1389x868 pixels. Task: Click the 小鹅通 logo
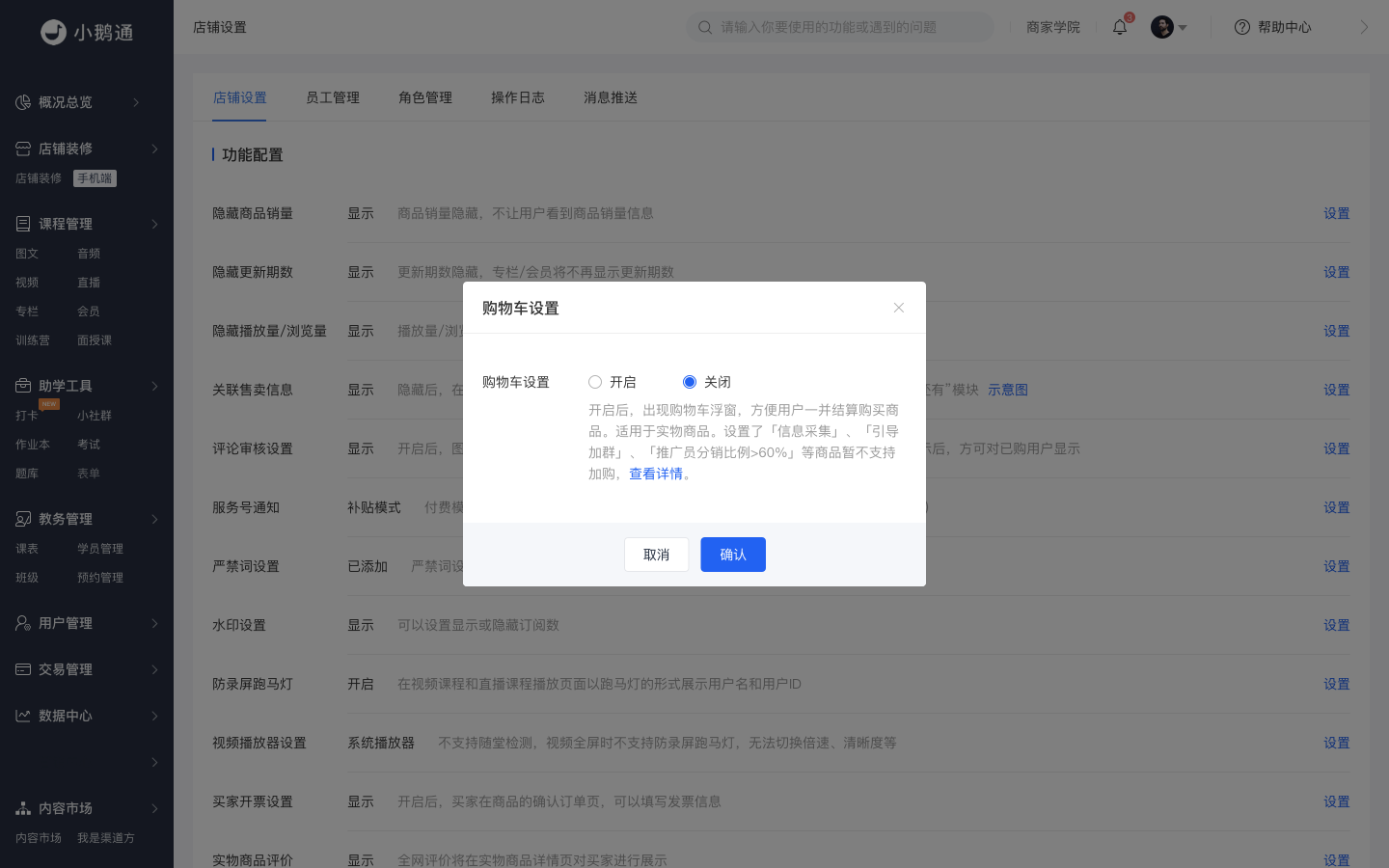[x=87, y=32]
